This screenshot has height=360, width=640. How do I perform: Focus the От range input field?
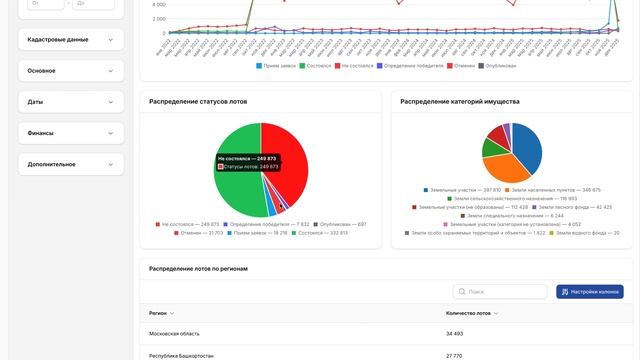tap(46, 4)
